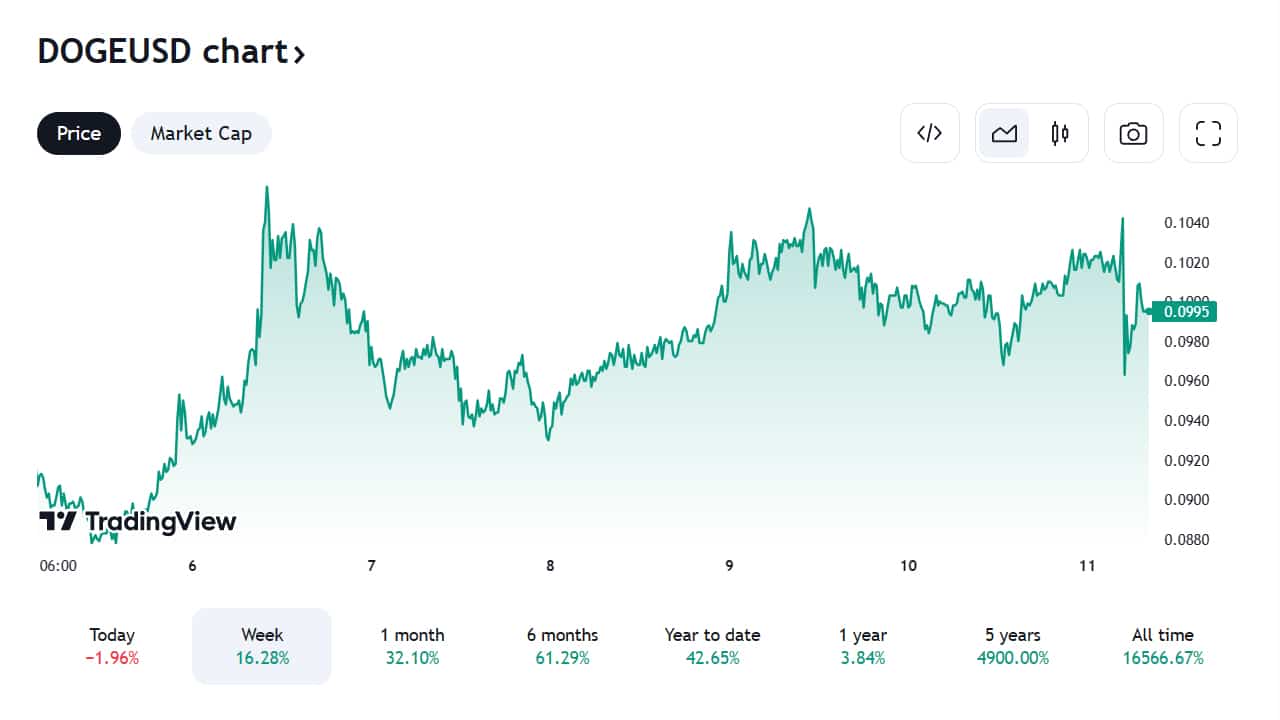Select the Price toggle
Image resolution: width=1280 pixels, height=720 pixels.
79,133
